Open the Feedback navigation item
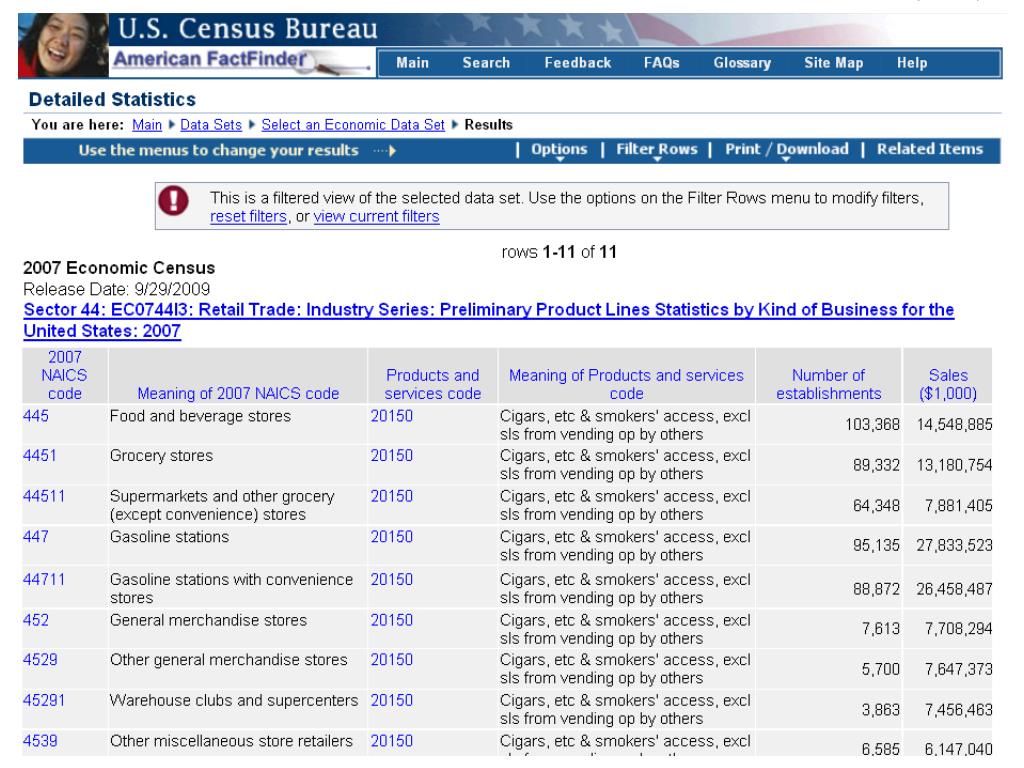 [x=578, y=63]
